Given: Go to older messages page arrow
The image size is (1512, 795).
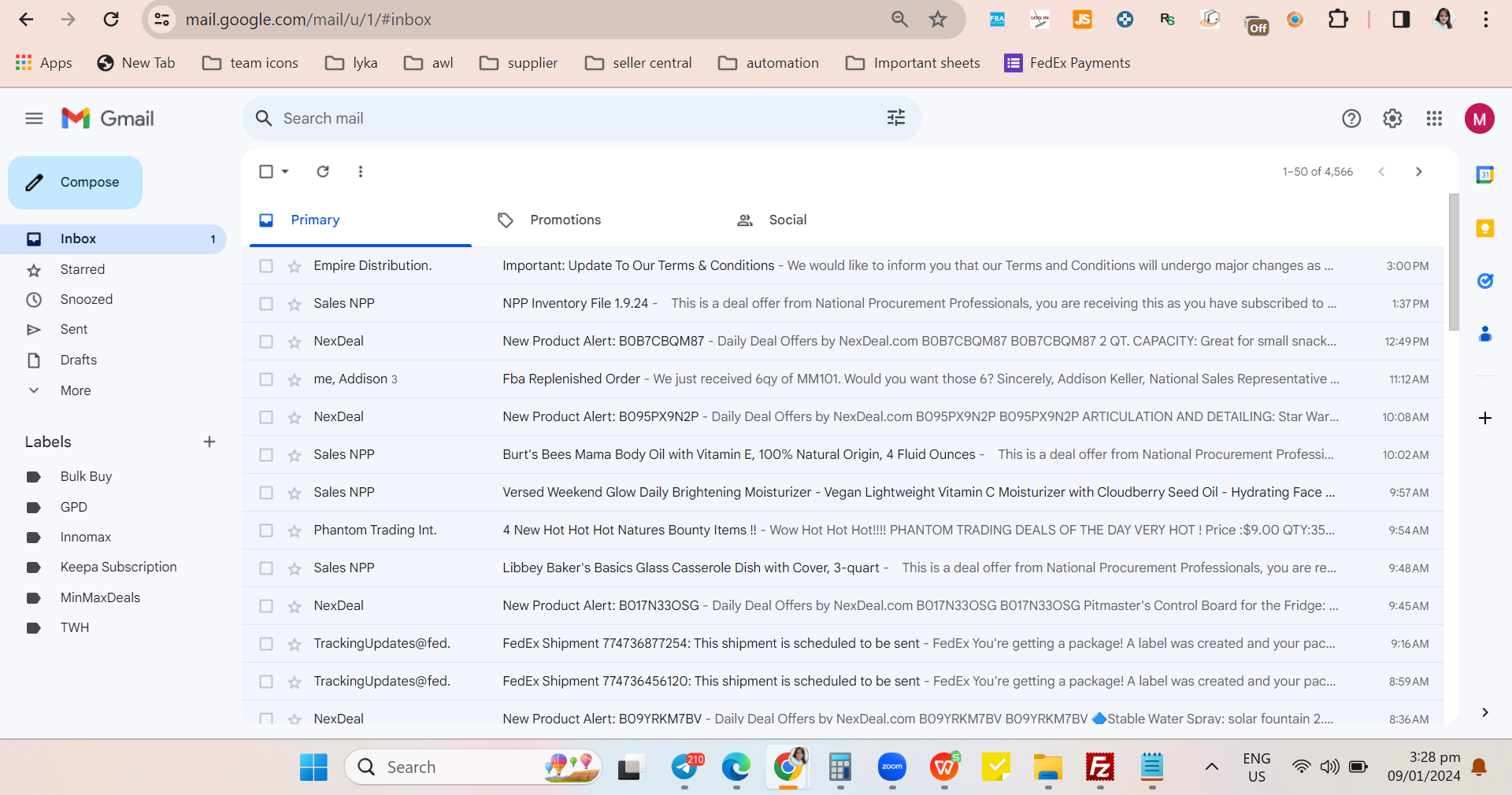Looking at the screenshot, I should (1419, 172).
